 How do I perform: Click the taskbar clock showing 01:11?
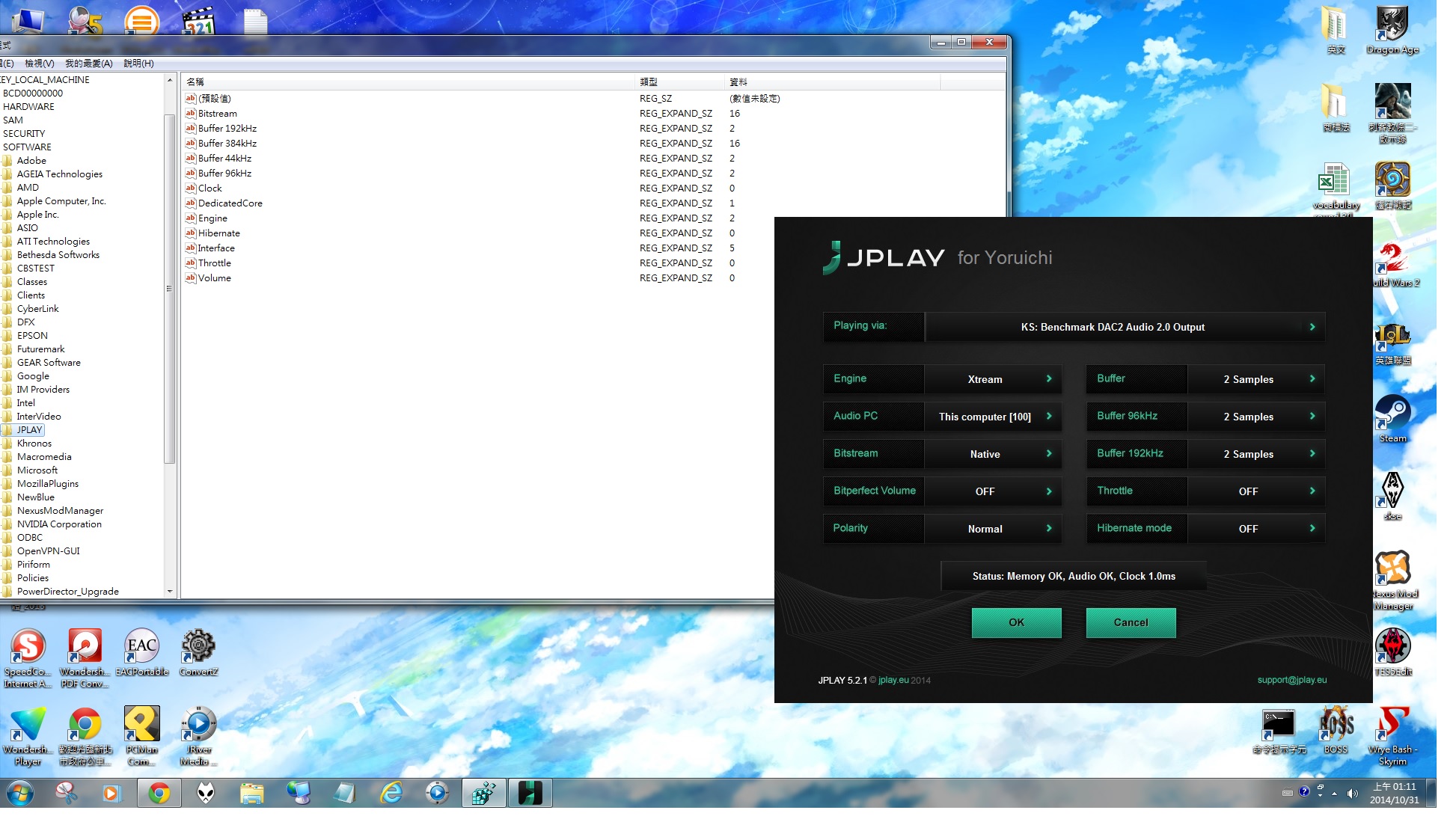click(x=1394, y=793)
